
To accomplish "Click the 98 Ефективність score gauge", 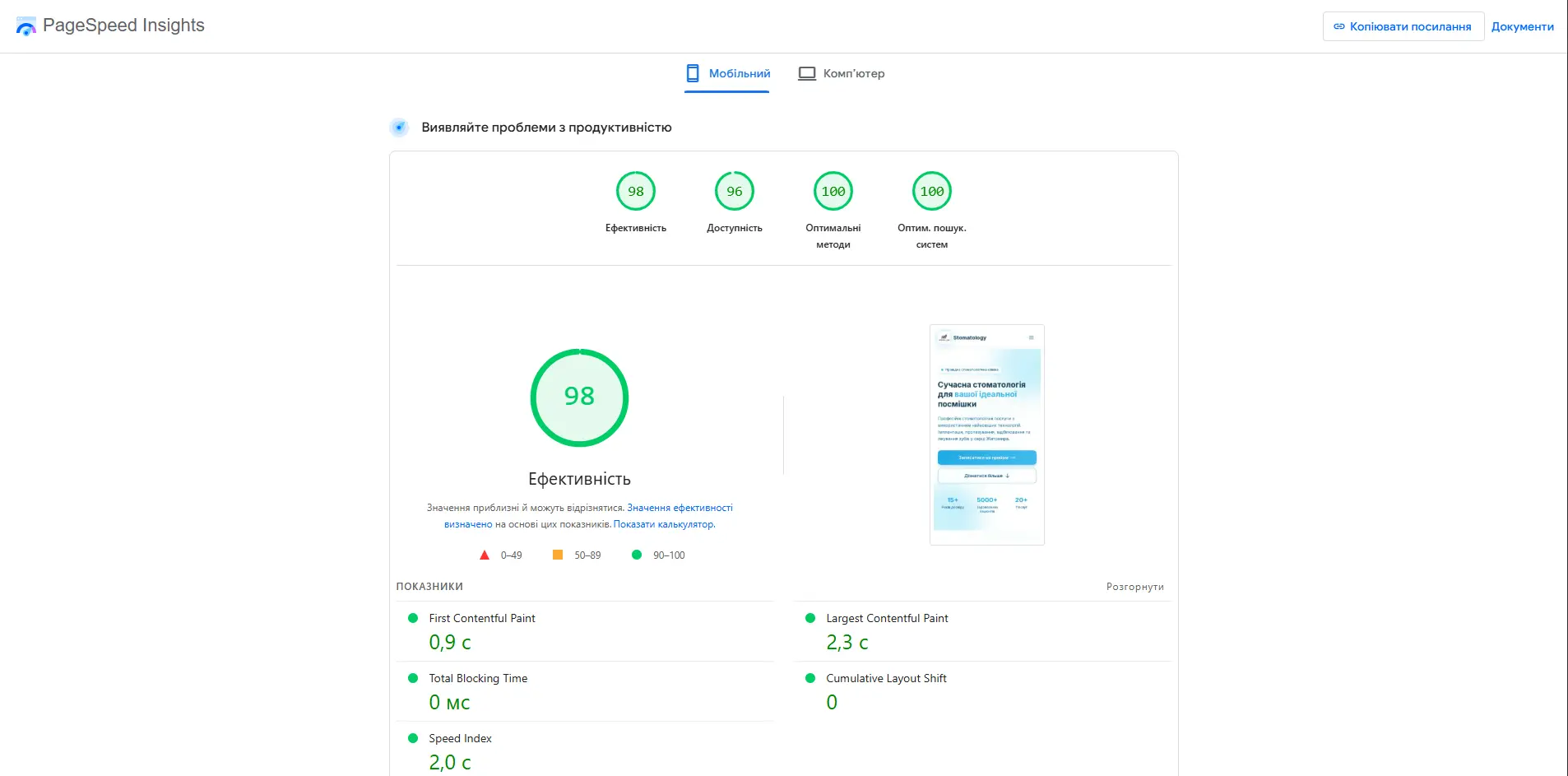I will [x=635, y=190].
